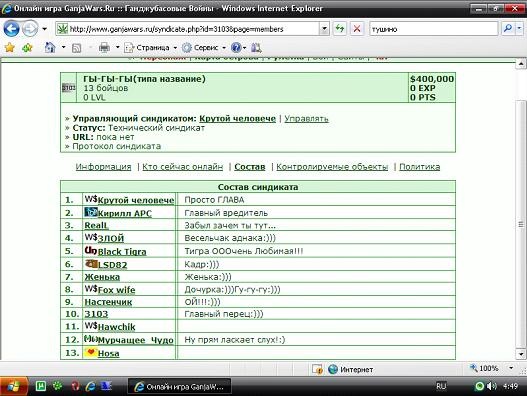Expand the Print options dropdown arrow
This screenshot has height=396, width=527.
pos(117,47)
